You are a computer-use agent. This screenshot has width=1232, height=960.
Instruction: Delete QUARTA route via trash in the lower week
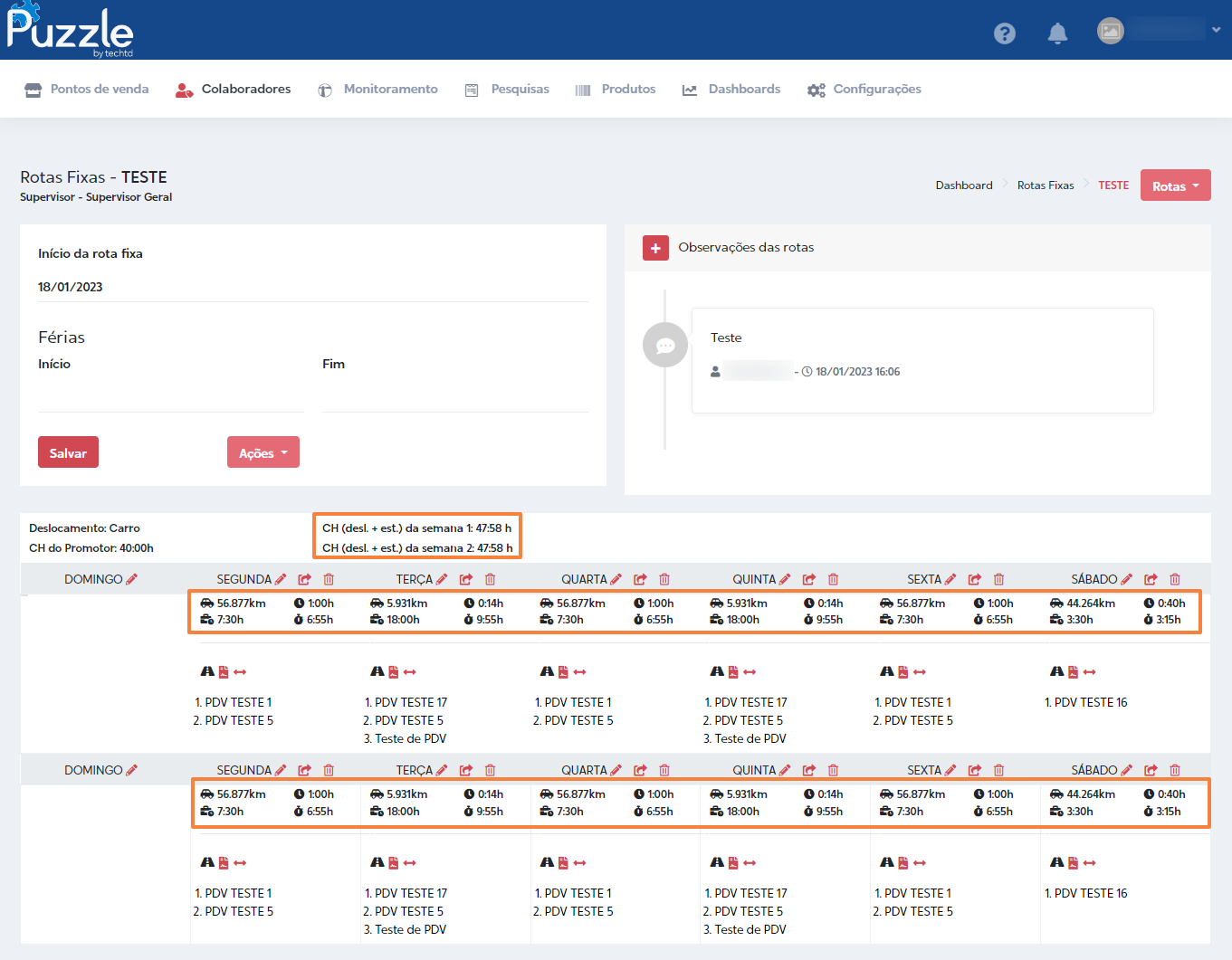664,770
